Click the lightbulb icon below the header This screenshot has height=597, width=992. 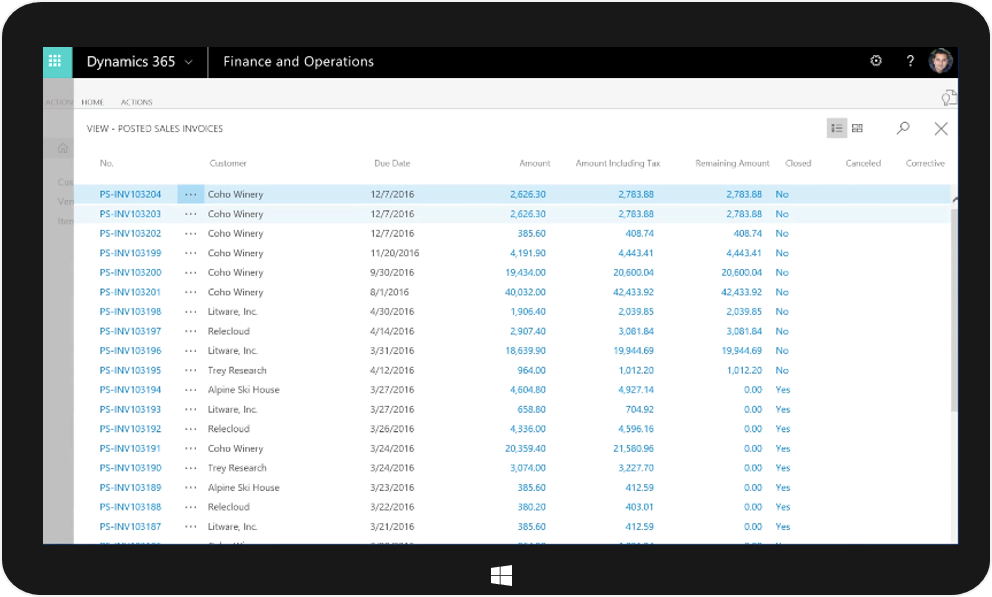(948, 98)
